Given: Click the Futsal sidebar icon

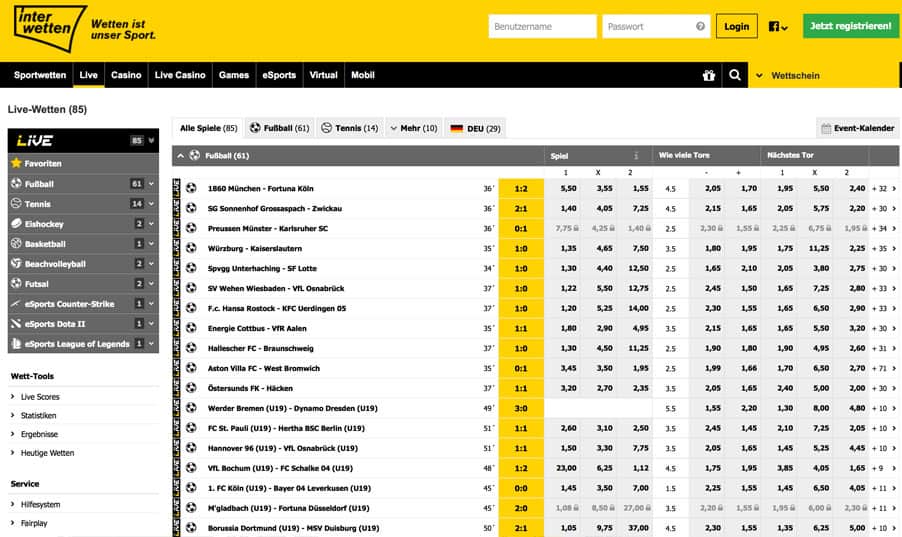Looking at the screenshot, I should [16, 284].
